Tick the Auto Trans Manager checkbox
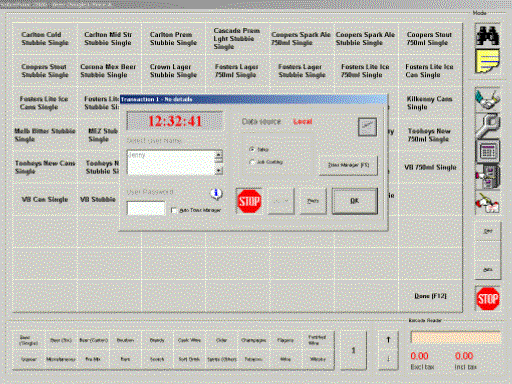The height and width of the screenshot is (384, 512). click(174, 210)
